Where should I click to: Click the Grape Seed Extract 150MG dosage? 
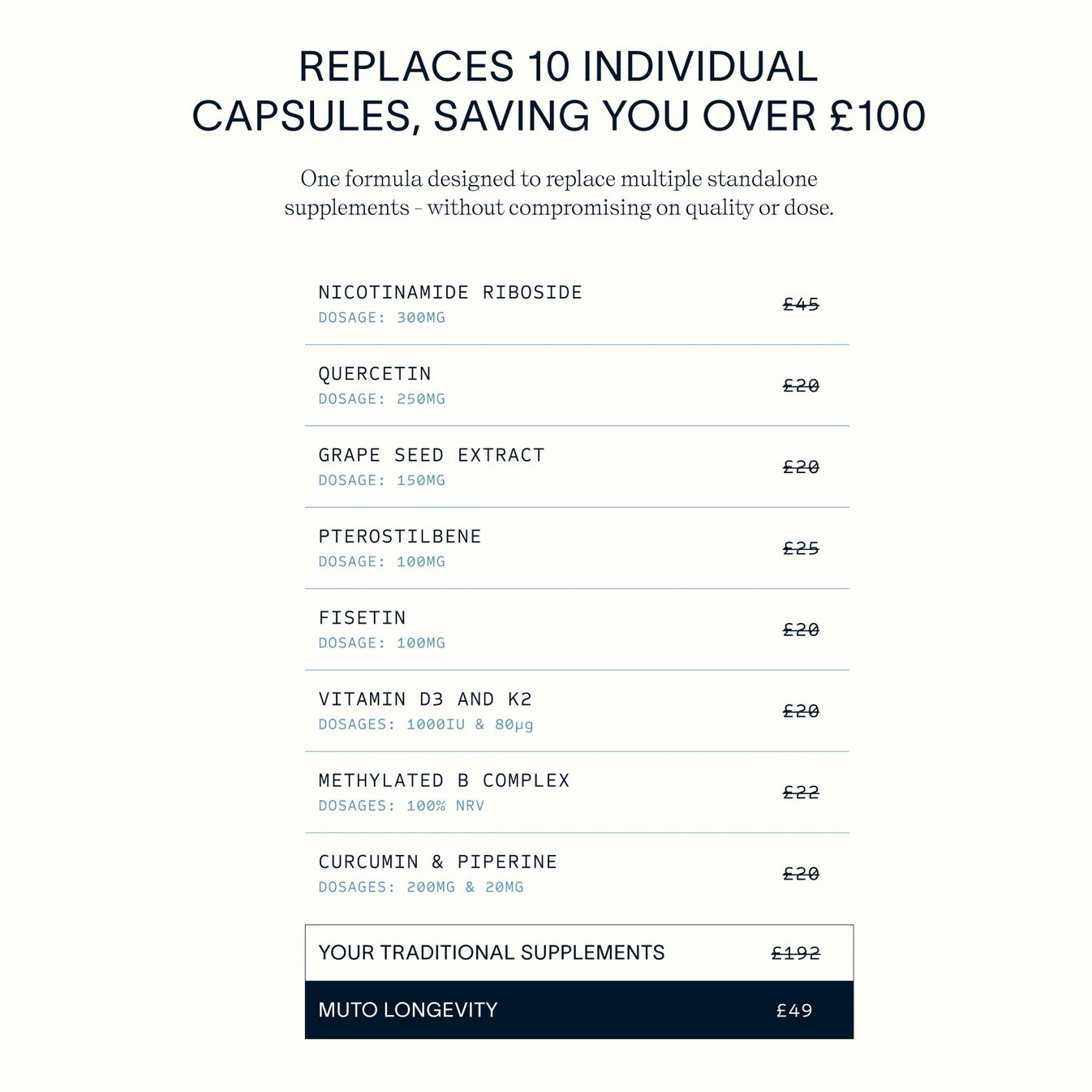click(x=381, y=480)
